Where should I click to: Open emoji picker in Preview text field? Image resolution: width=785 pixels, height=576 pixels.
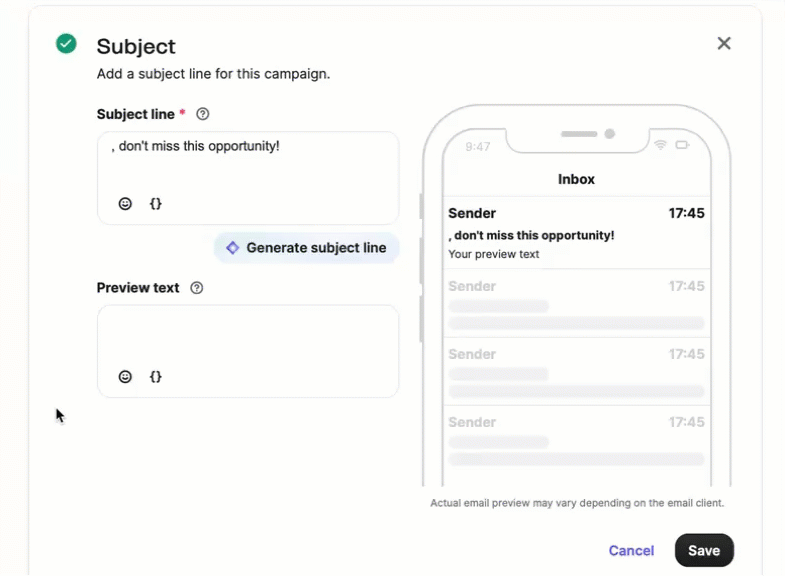(125, 377)
